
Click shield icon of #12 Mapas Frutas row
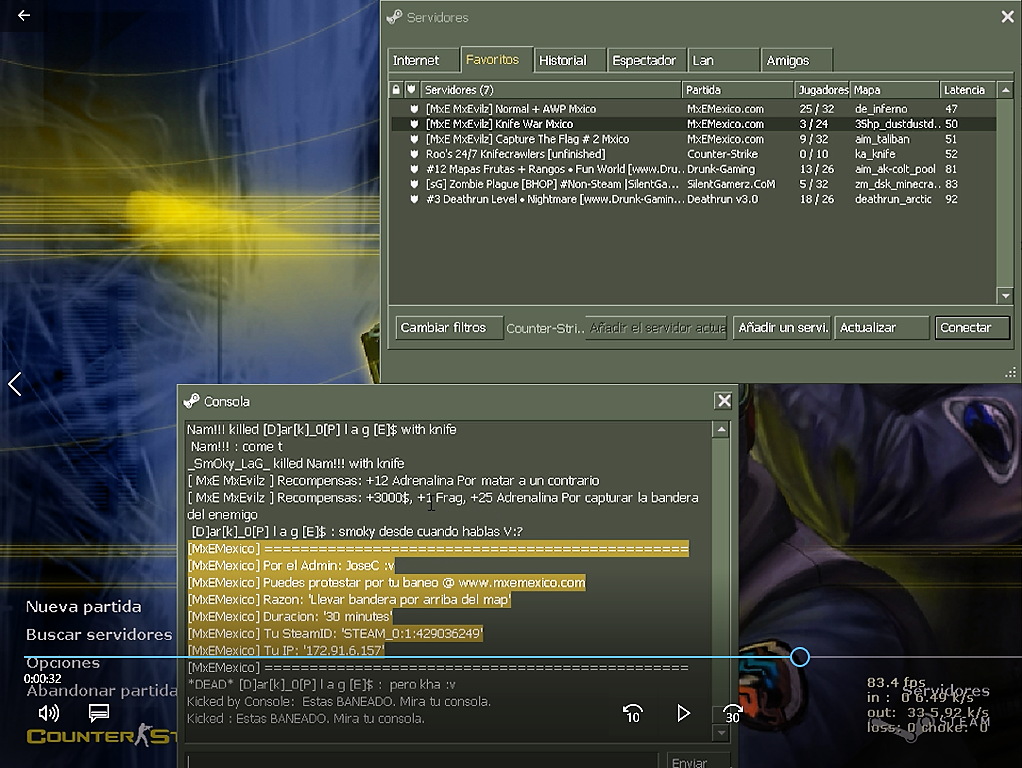[413, 169]
